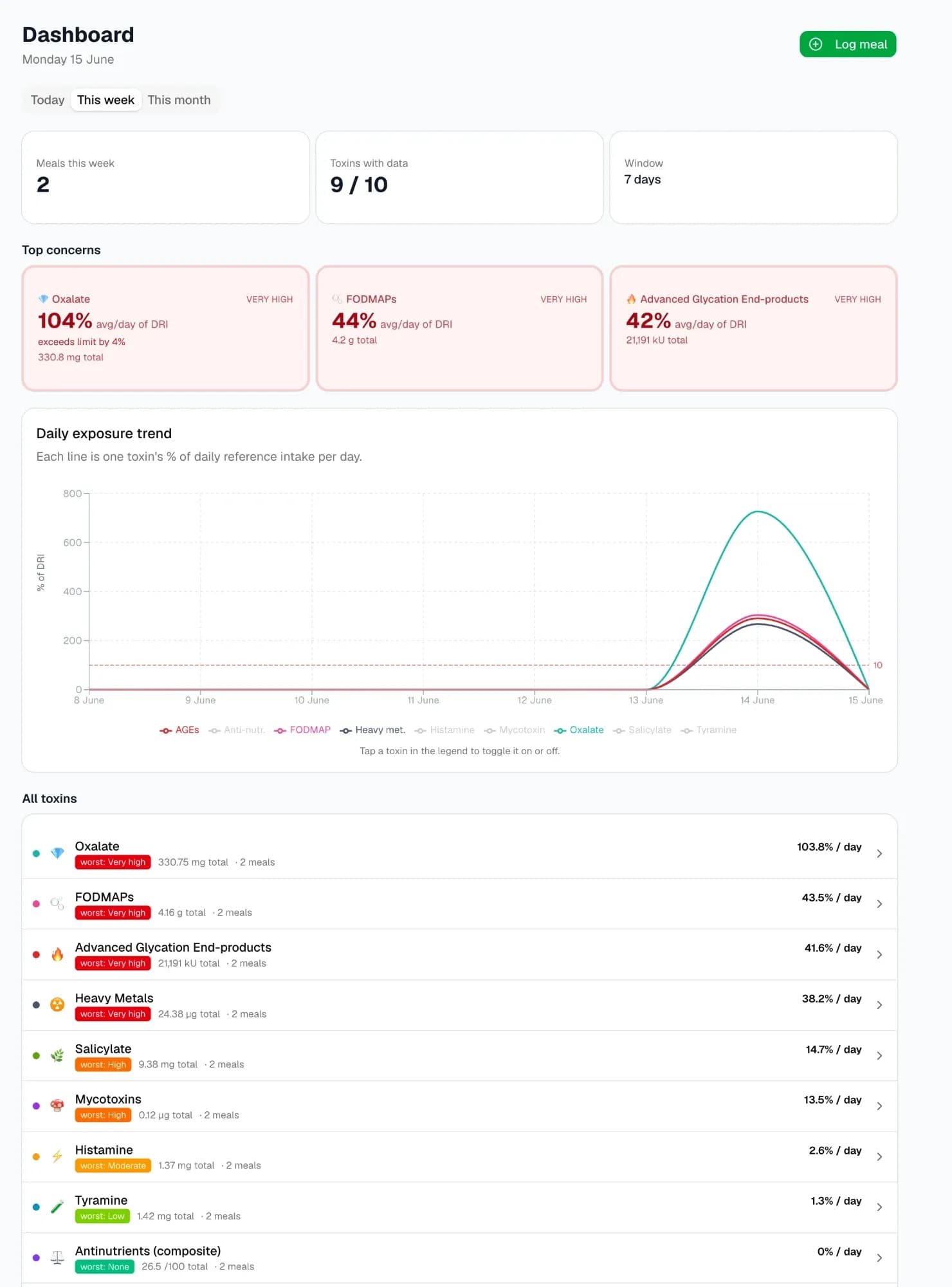This screenshot has width=952, height=1287.
Task: Click the exceeds limit by 4% text
Action: [x=82, y=342]
